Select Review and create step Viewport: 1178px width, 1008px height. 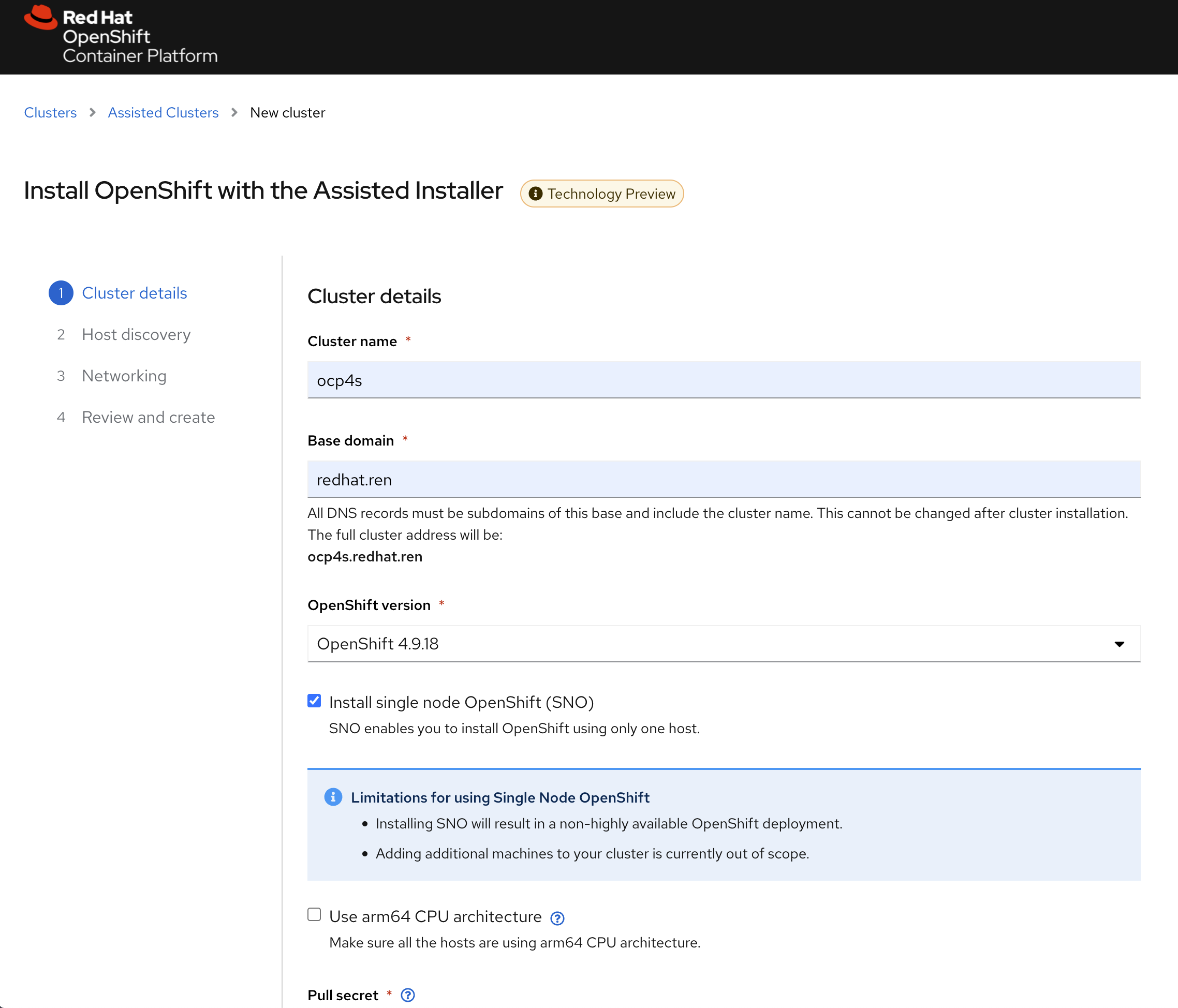click(x=149, y=417)
